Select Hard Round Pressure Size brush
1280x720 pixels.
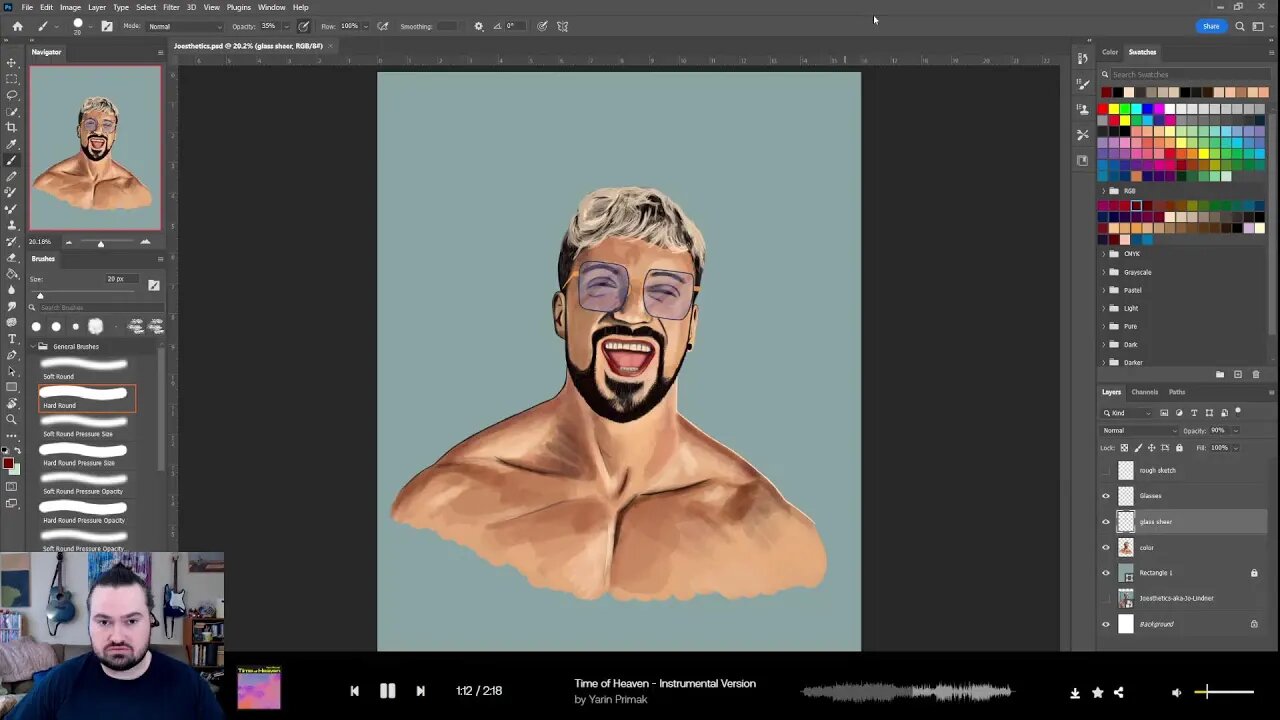(x=86, y=455)
